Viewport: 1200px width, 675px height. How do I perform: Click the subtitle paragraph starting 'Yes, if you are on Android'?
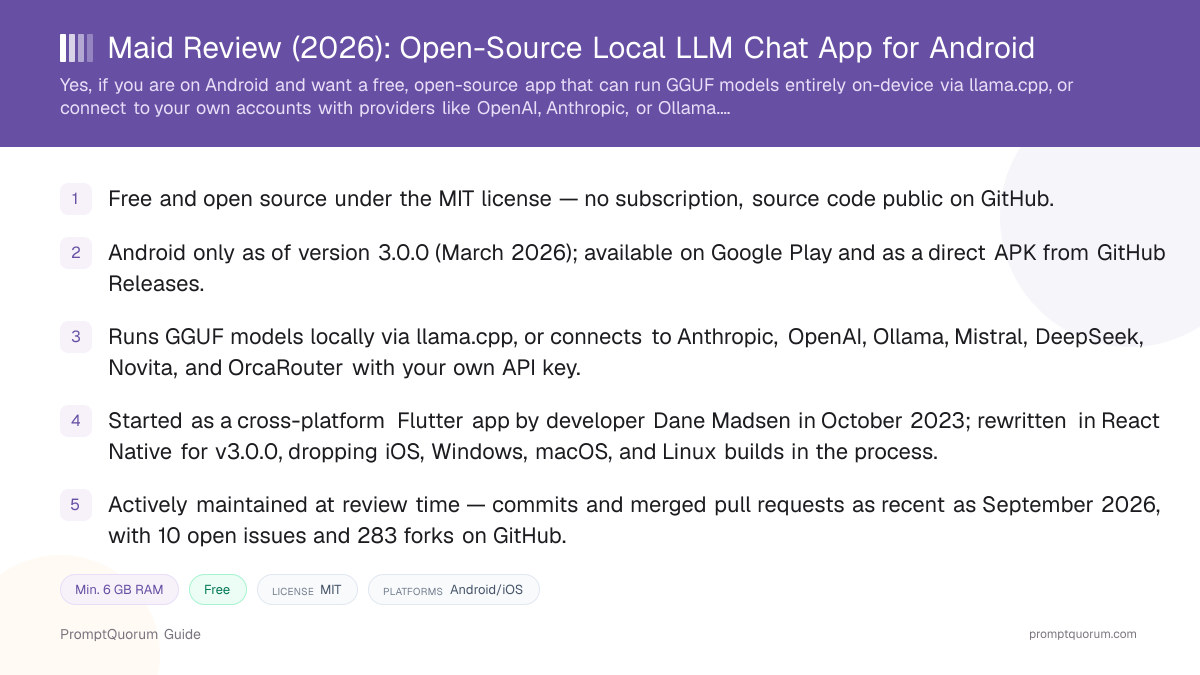pyautogui.click(x=566, y=97)
